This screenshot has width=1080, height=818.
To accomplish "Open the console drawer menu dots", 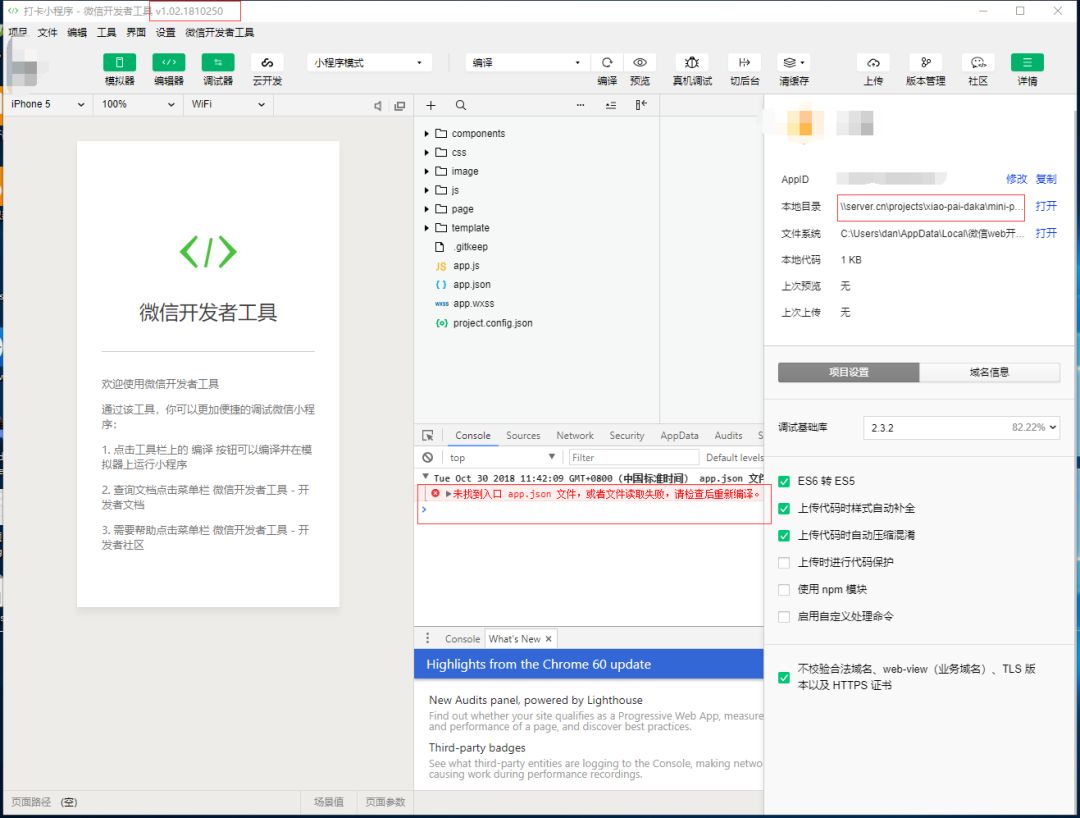I will (427, 638).
